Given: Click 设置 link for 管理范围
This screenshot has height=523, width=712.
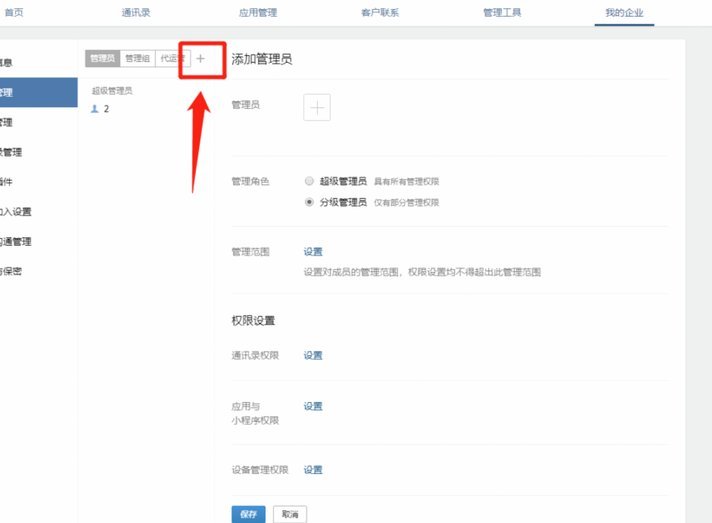Looking at the screenshot, I should 313,252.
